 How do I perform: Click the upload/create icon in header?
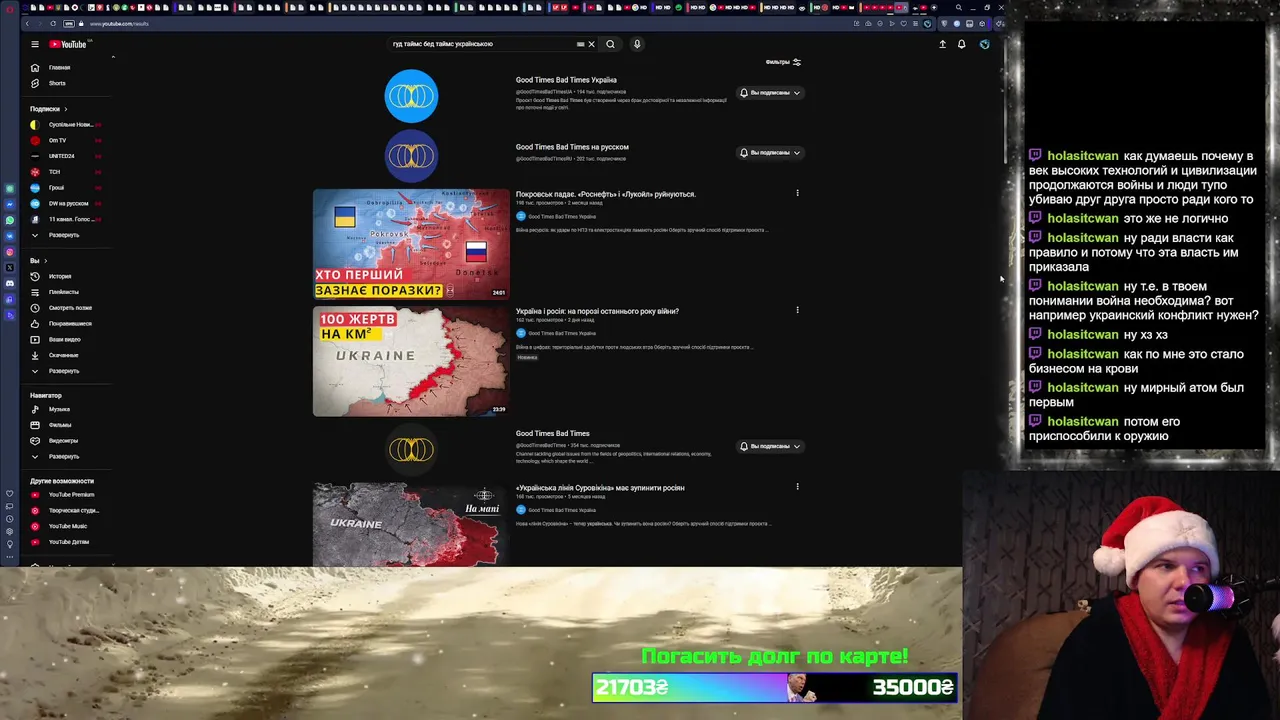(942, 44)
